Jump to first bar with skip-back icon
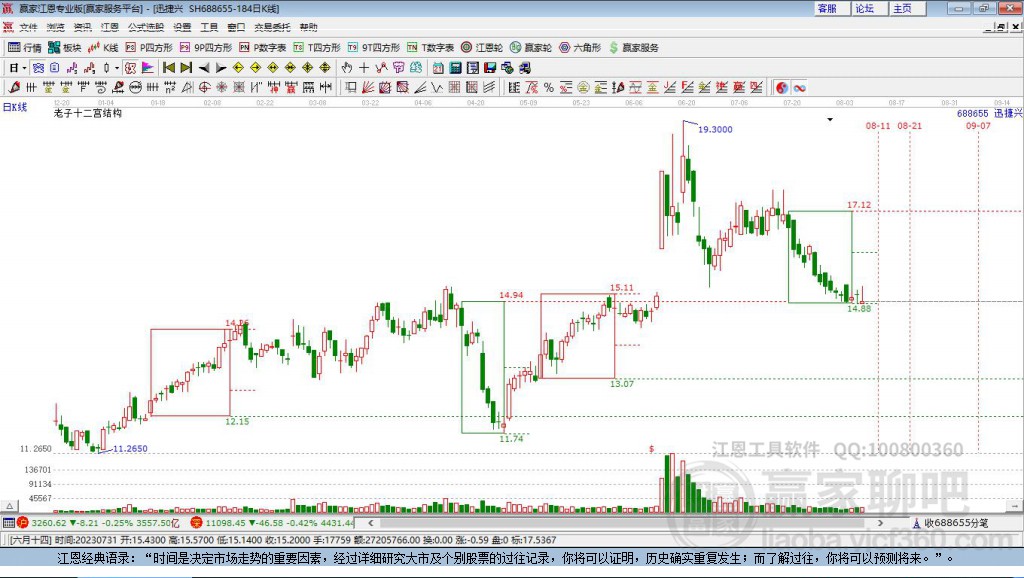Image resolution: width=1024 pixels, height=578 pixels. (168, 68)
